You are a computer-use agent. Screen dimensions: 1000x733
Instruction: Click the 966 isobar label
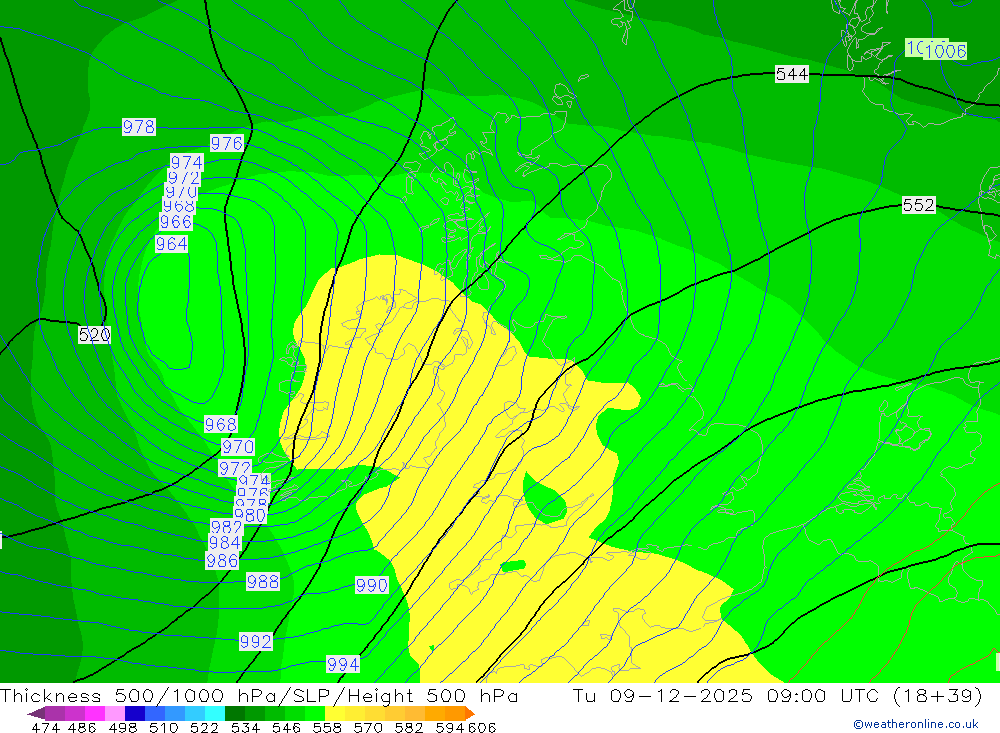(x=176, y=221)
